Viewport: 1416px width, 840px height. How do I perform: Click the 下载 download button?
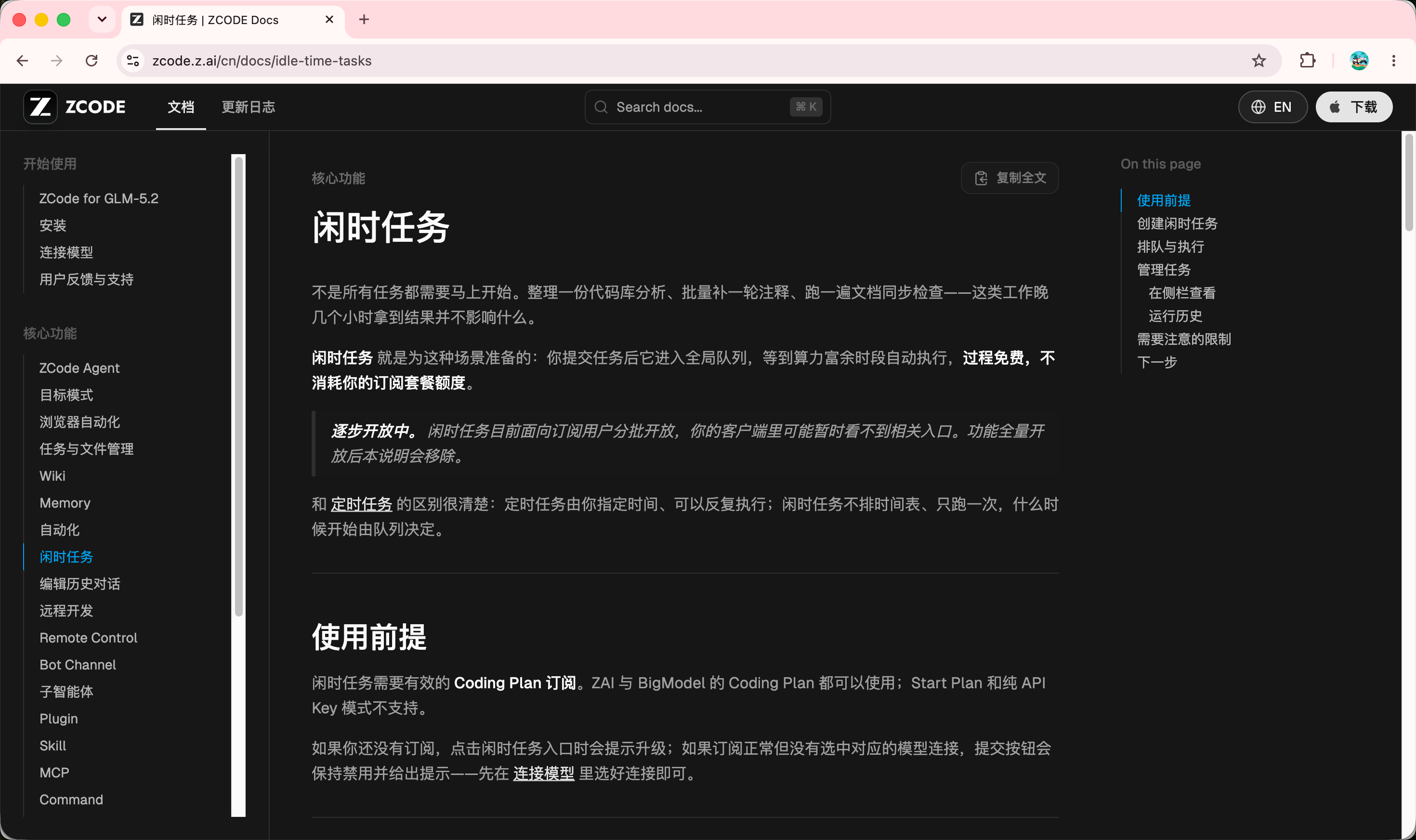(x=1354, y=107)
